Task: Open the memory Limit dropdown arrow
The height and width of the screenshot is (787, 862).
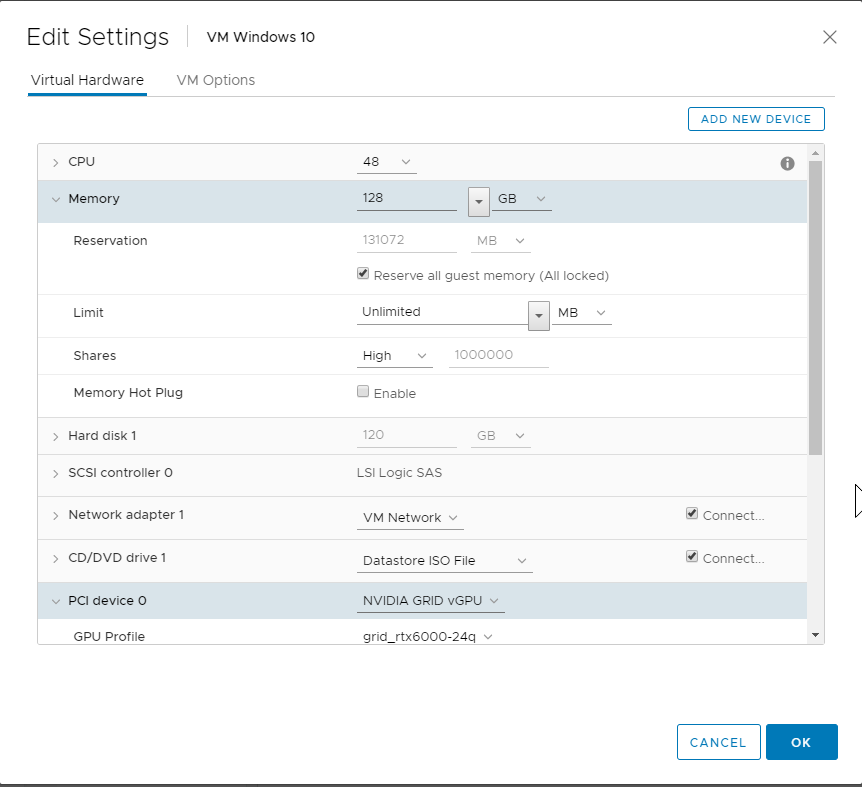Action: coord(540,314)
